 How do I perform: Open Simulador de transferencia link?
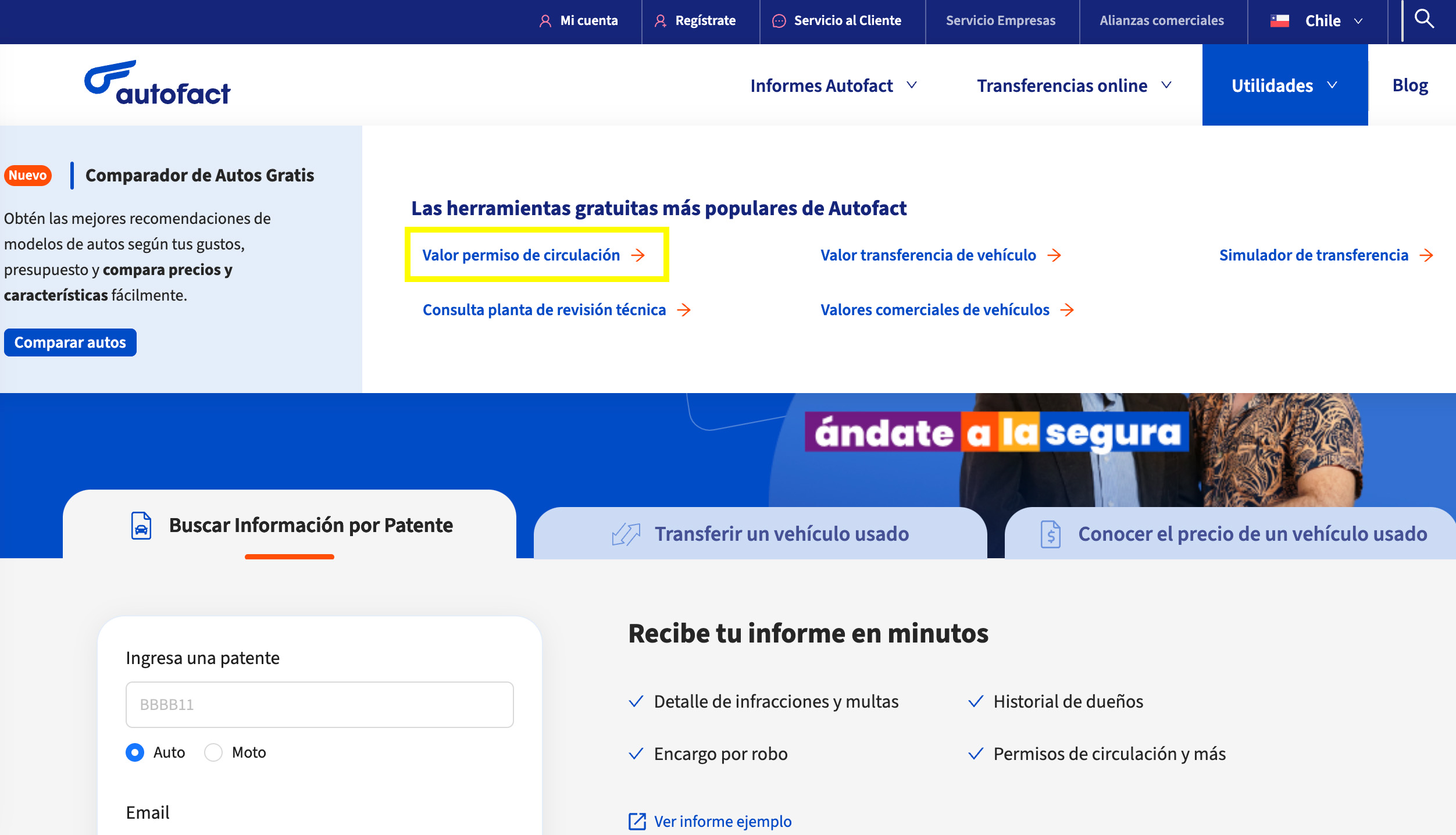[x=1313, y=255]
